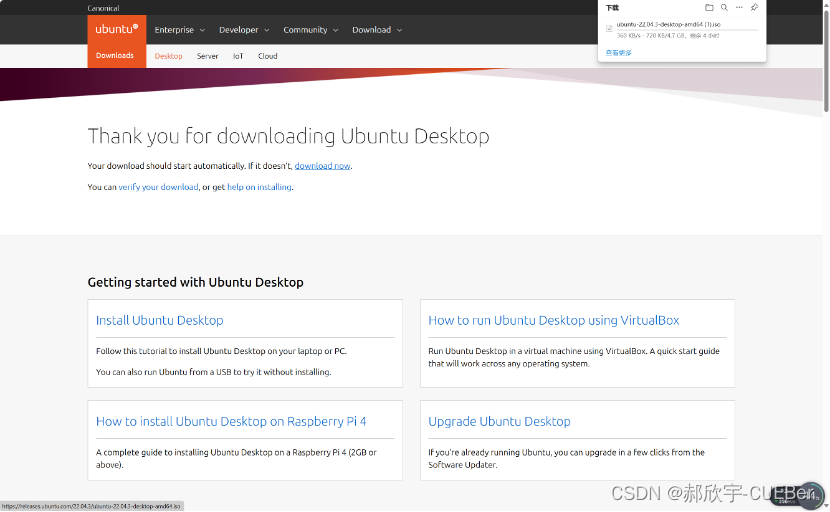Open the Download navigation menu

372,30
